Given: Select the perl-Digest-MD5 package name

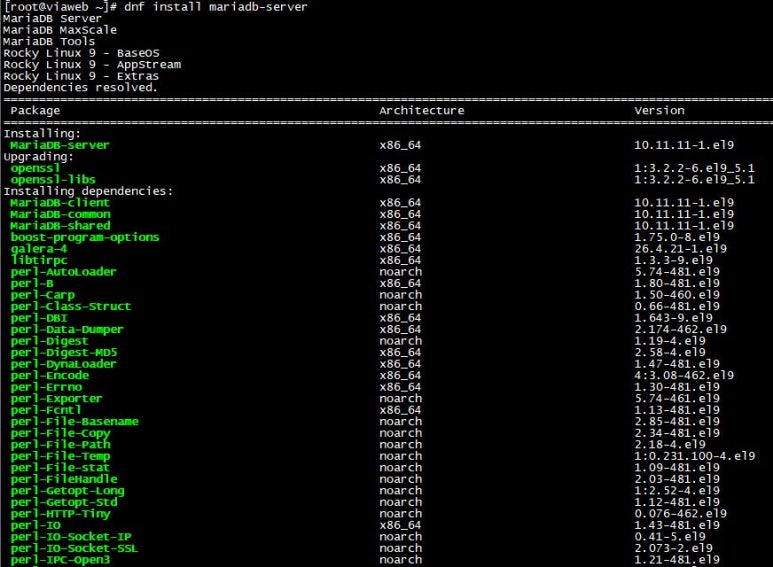Looking at the screenshot, I should [x=64, y=352].
